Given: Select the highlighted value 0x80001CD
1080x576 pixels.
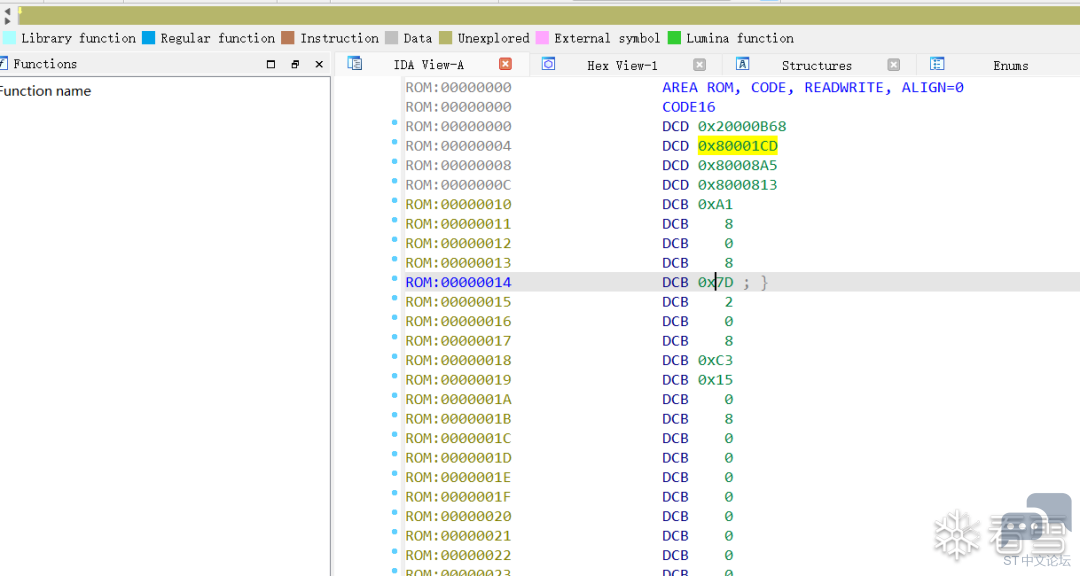Looking at the screenshot, I should [x=738, y=146].
